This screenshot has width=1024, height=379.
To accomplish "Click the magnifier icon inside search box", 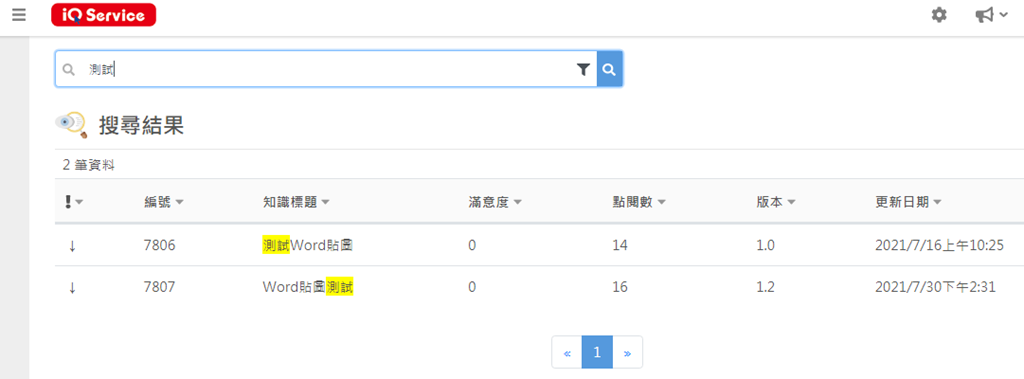I will tap(69, 69).
